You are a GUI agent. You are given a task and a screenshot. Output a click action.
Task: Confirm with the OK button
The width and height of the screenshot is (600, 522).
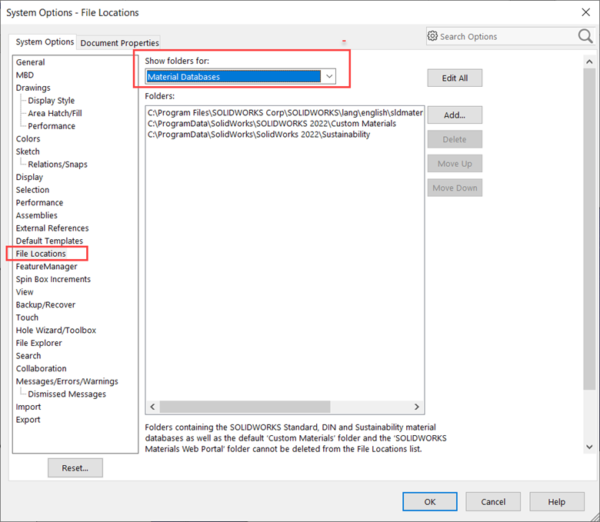430,502
